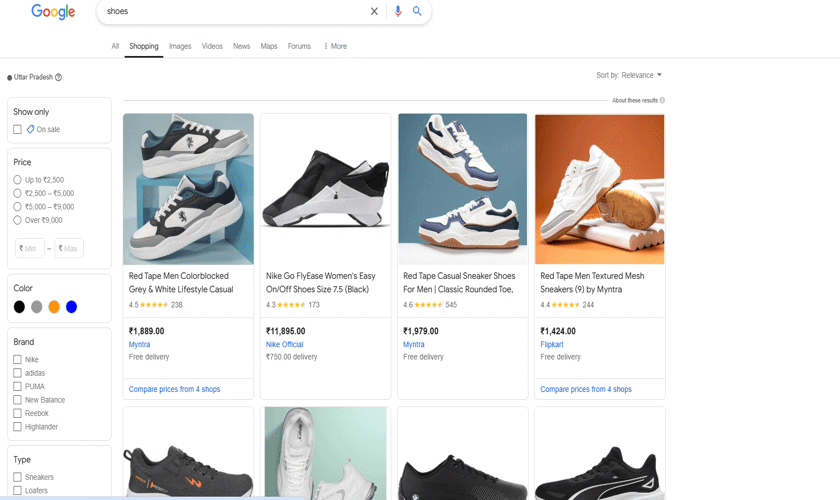The width and height of the screenshot is (840, 500).
Task: Tick the Sneakers type checkbox
Action: 18,477
